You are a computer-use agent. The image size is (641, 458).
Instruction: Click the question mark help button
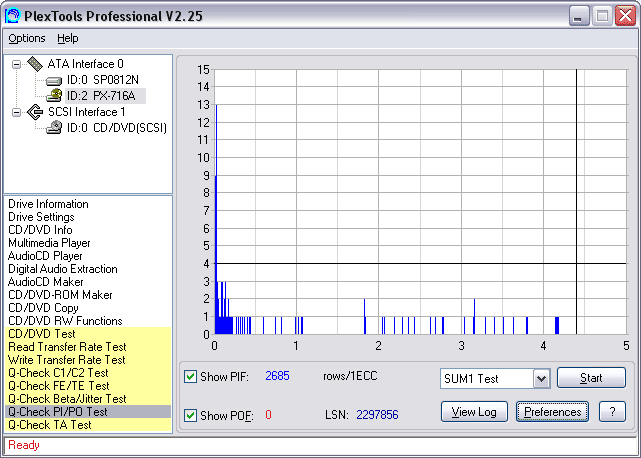click(612, 411)
